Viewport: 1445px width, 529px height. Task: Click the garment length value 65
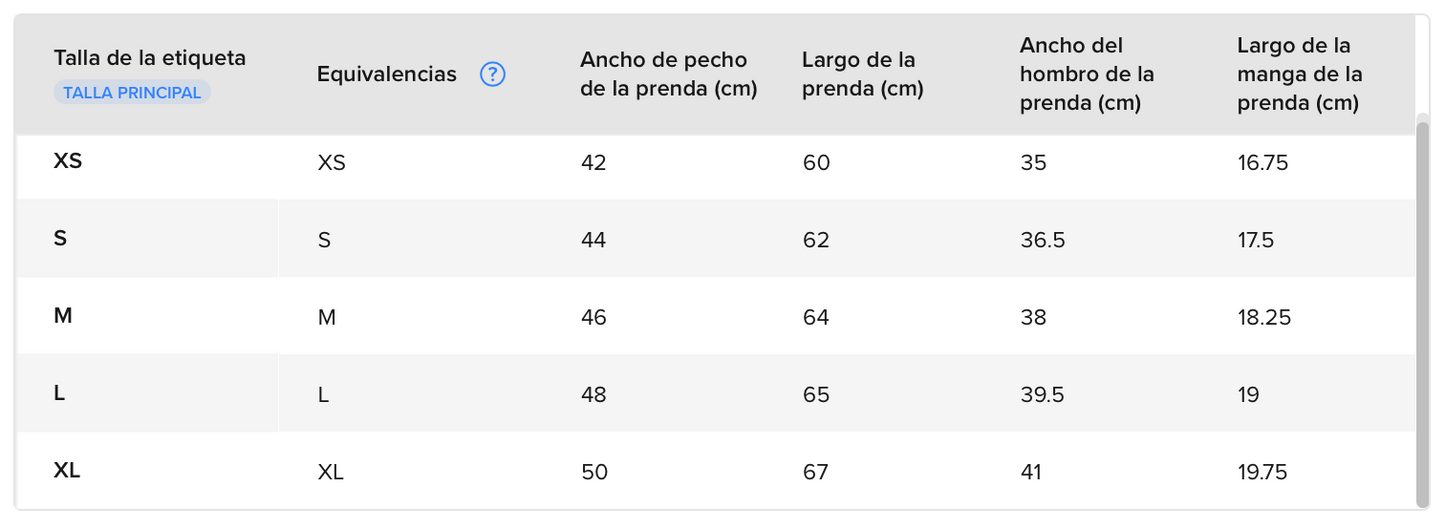(x=816, y=395)
